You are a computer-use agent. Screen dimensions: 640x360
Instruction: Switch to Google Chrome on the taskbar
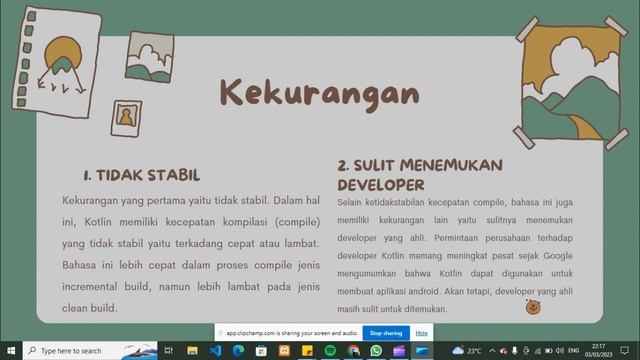(353, 351)
